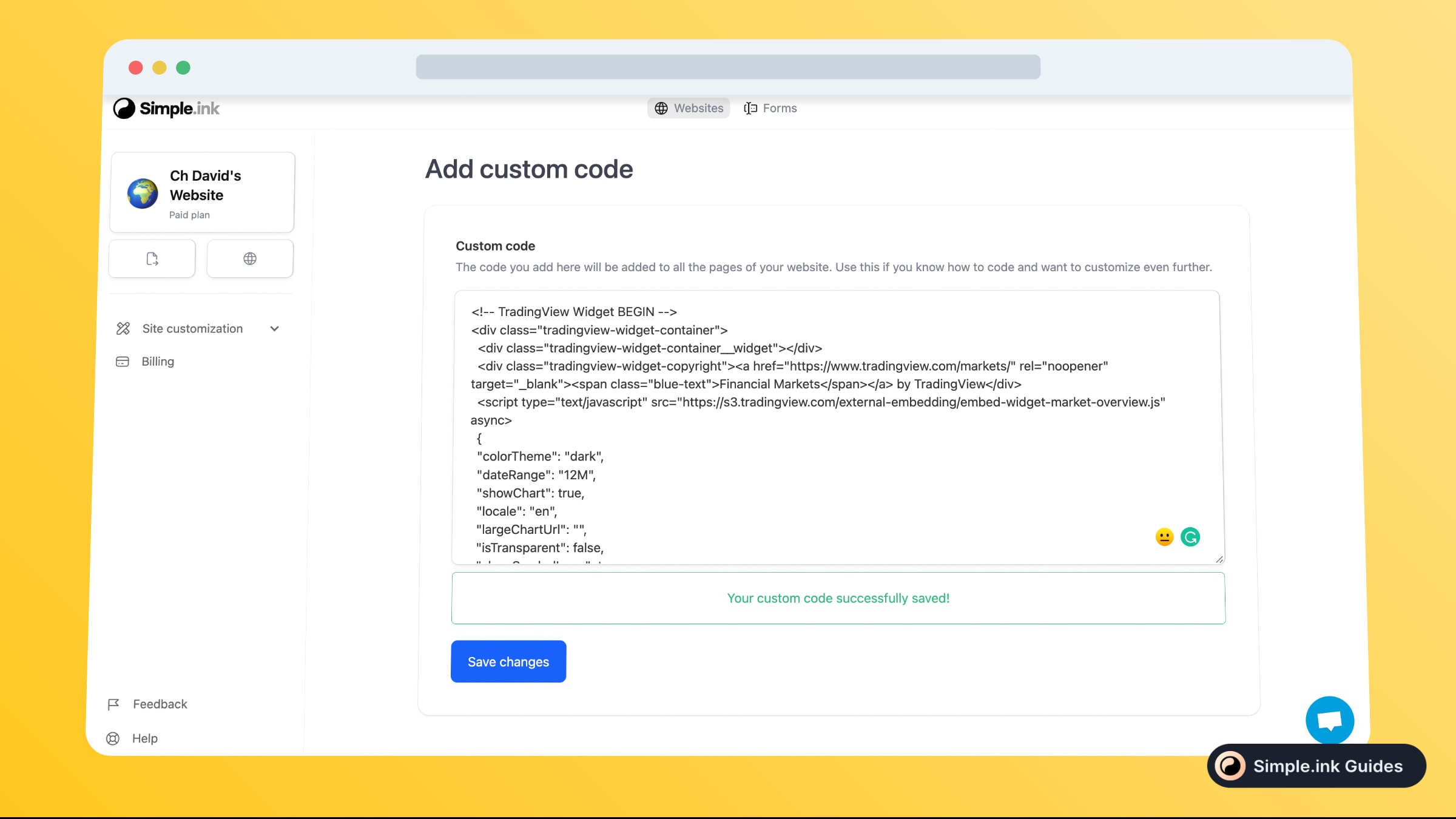Click the Billing card icon
This screenshot has width=1456, height=819.
[123, 362]
